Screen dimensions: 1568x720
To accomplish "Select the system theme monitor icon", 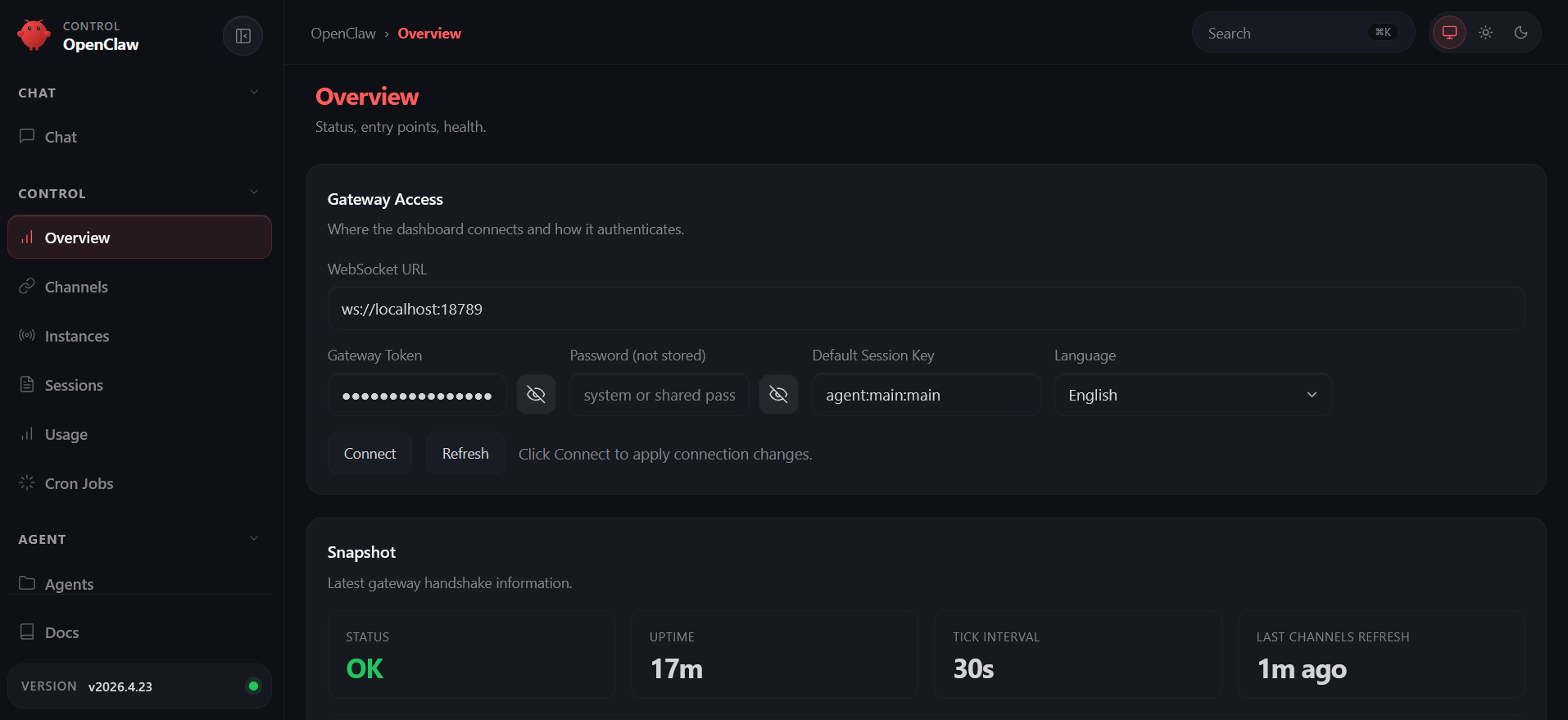I will tap(1449, 33).
